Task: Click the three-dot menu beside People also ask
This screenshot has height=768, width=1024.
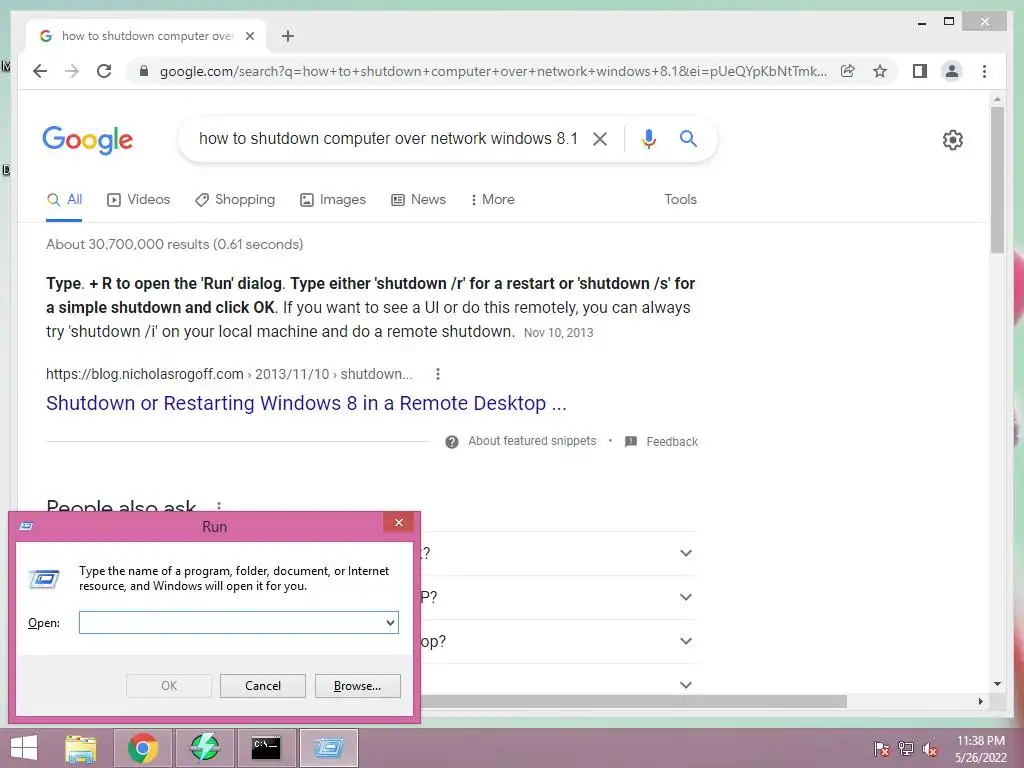Action: [x=219, y=507]
